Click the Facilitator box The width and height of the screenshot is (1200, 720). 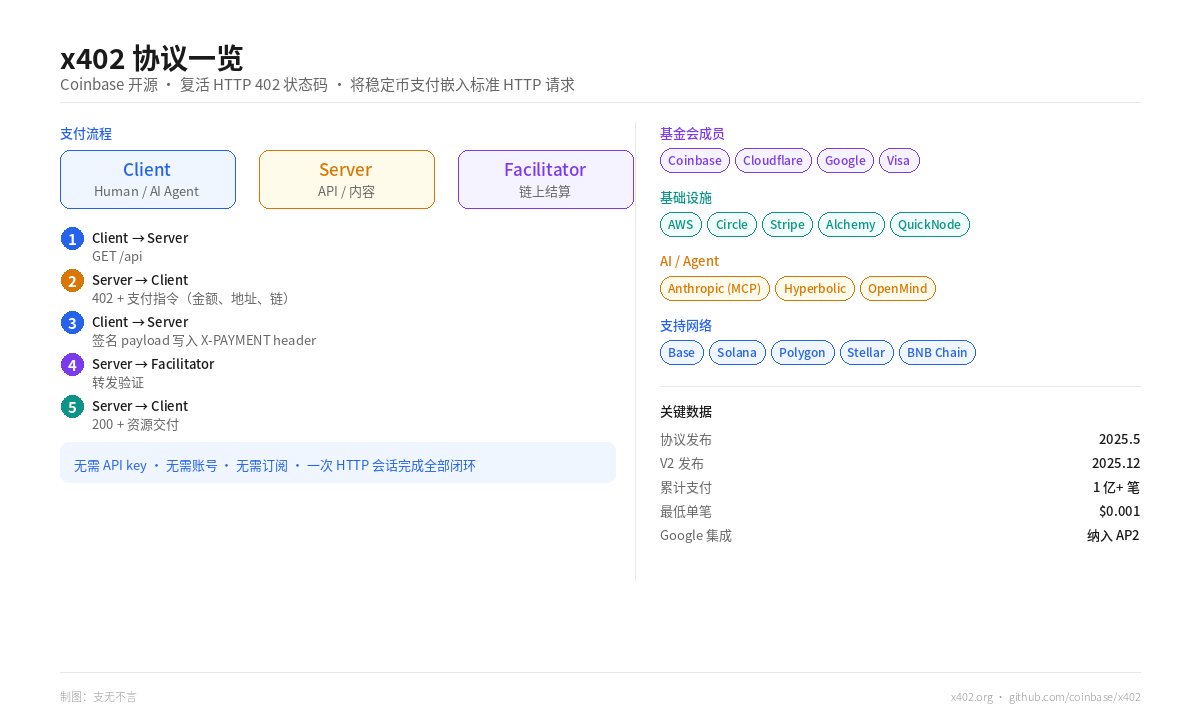point(545,179)
